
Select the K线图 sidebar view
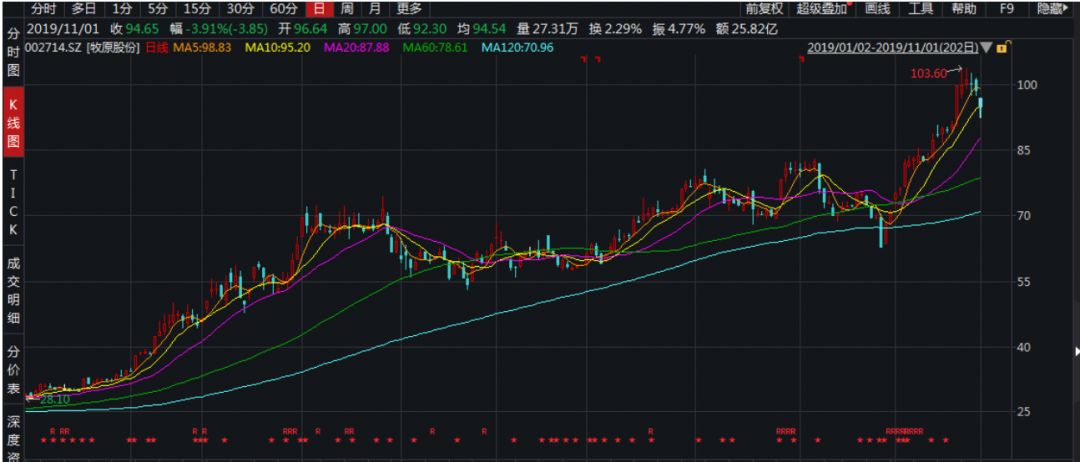tap(13, 123)
